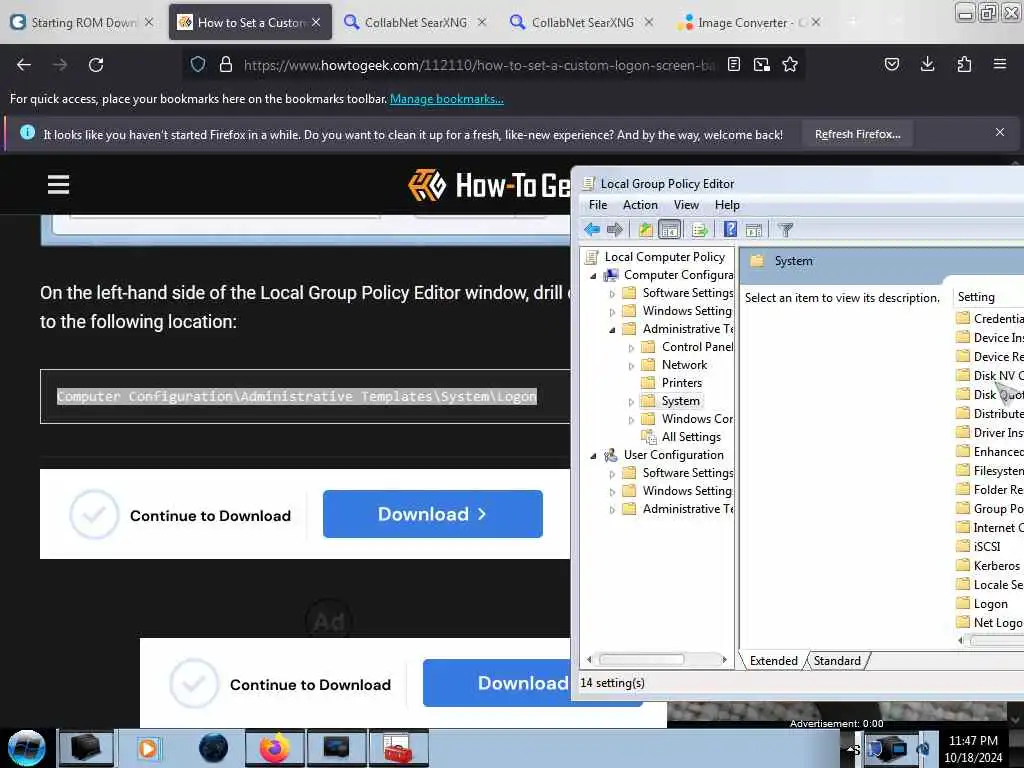Expand the System tree node arrow
1024x768 pixels.
pyautogui.click(x=631, y=402)
